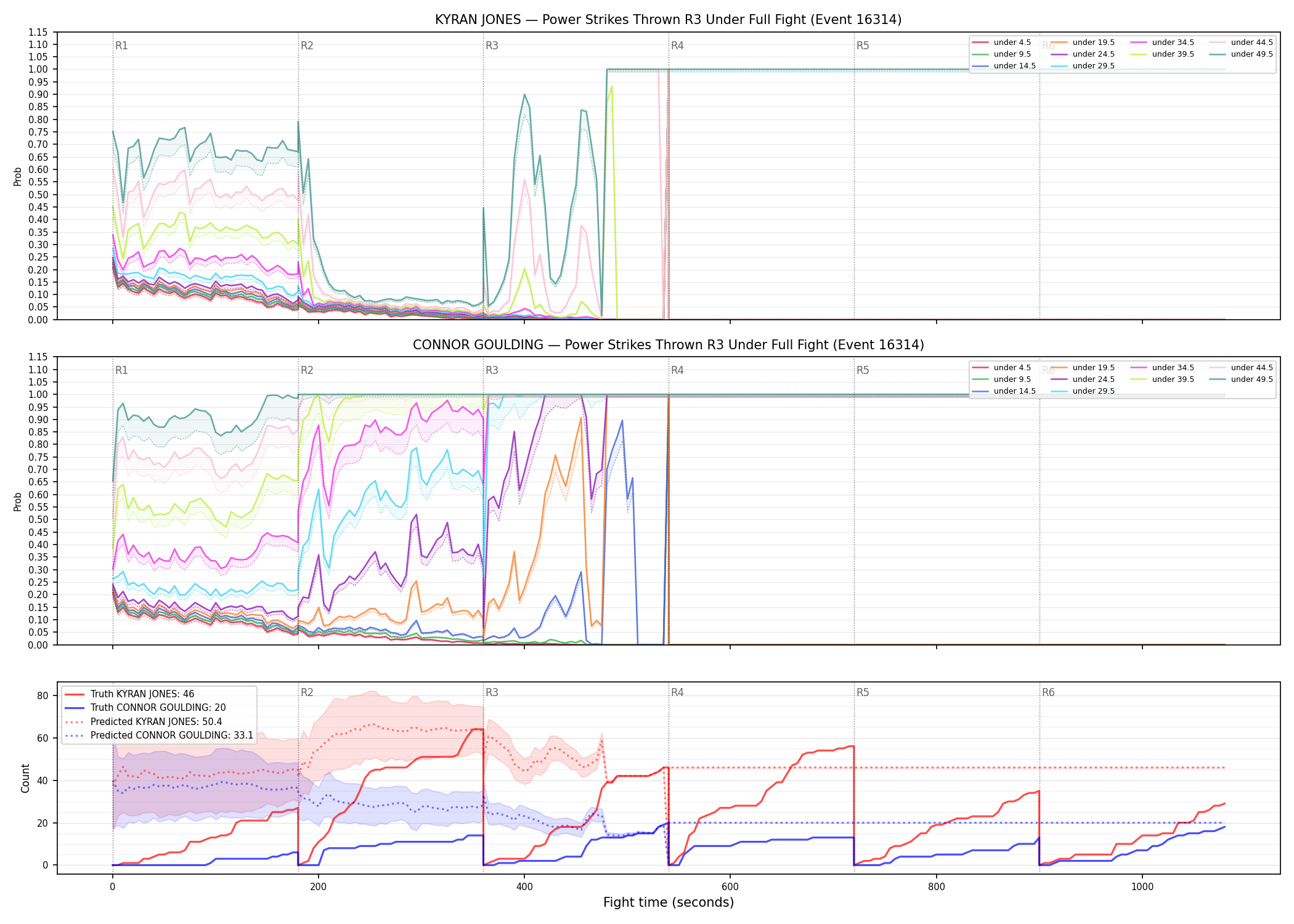1294x924 pixels.
Task: Click the R4 marker on Kyran Jones chart
Action: (x=677, y=46)
